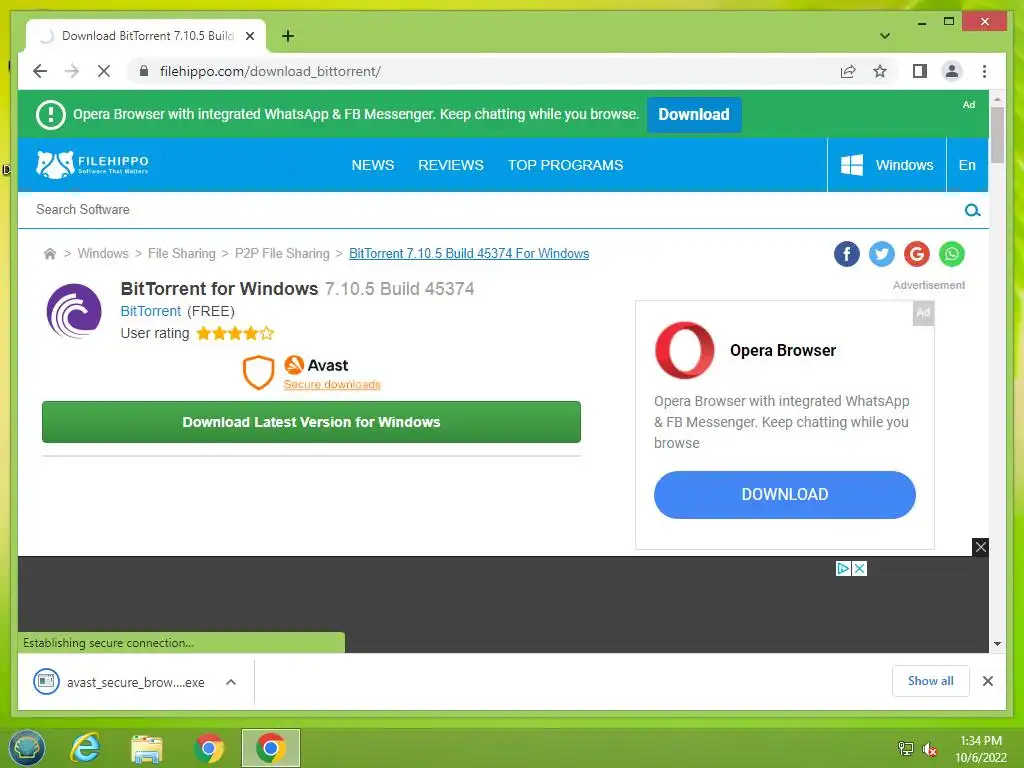1024x768 pixels.
Task: Click DOWNLOAD in the Opera Browser ad
Action: point(784,494)
